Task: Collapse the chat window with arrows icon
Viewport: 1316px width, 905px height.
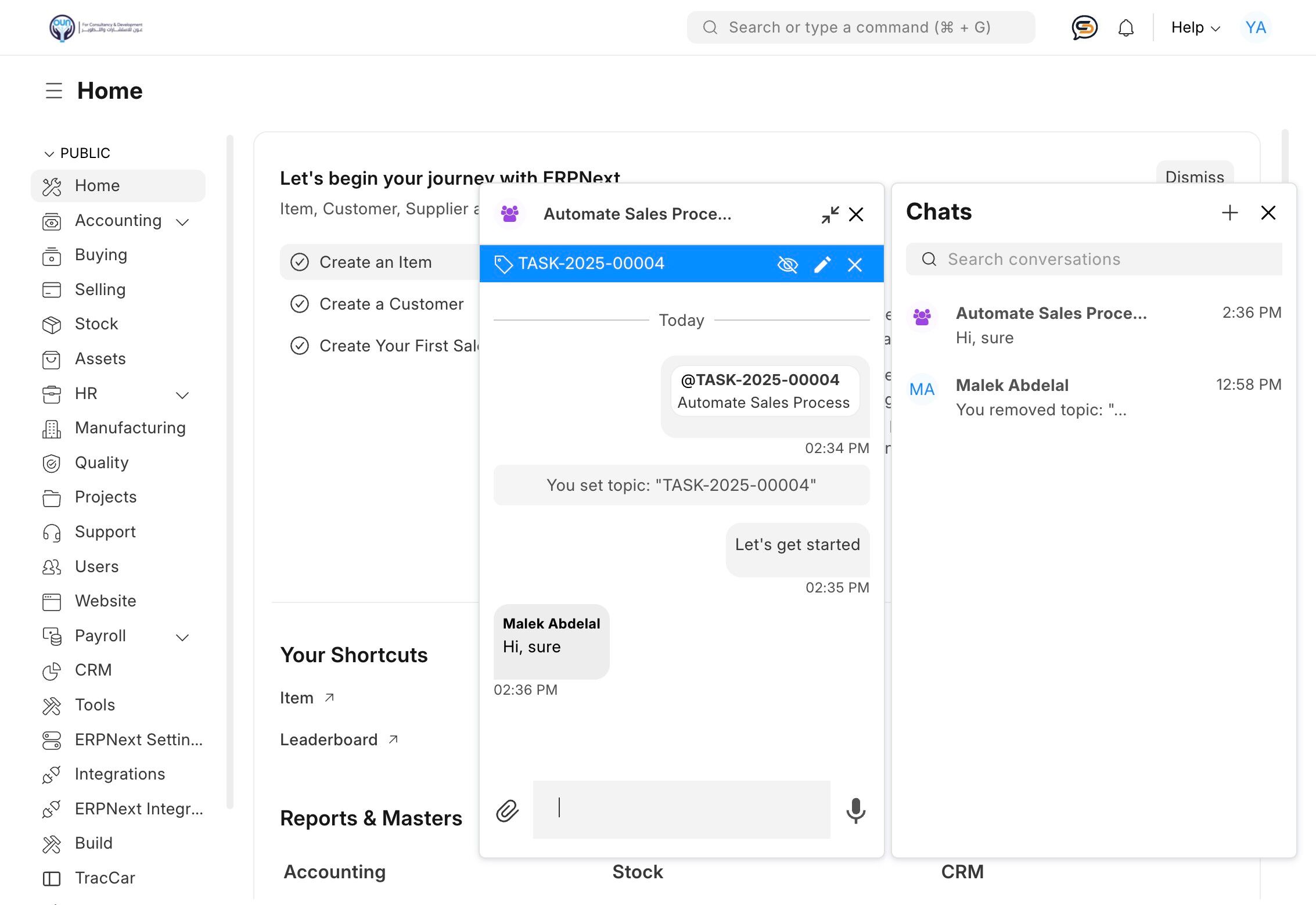Action: pyautogui.click(x=830, y=214)
